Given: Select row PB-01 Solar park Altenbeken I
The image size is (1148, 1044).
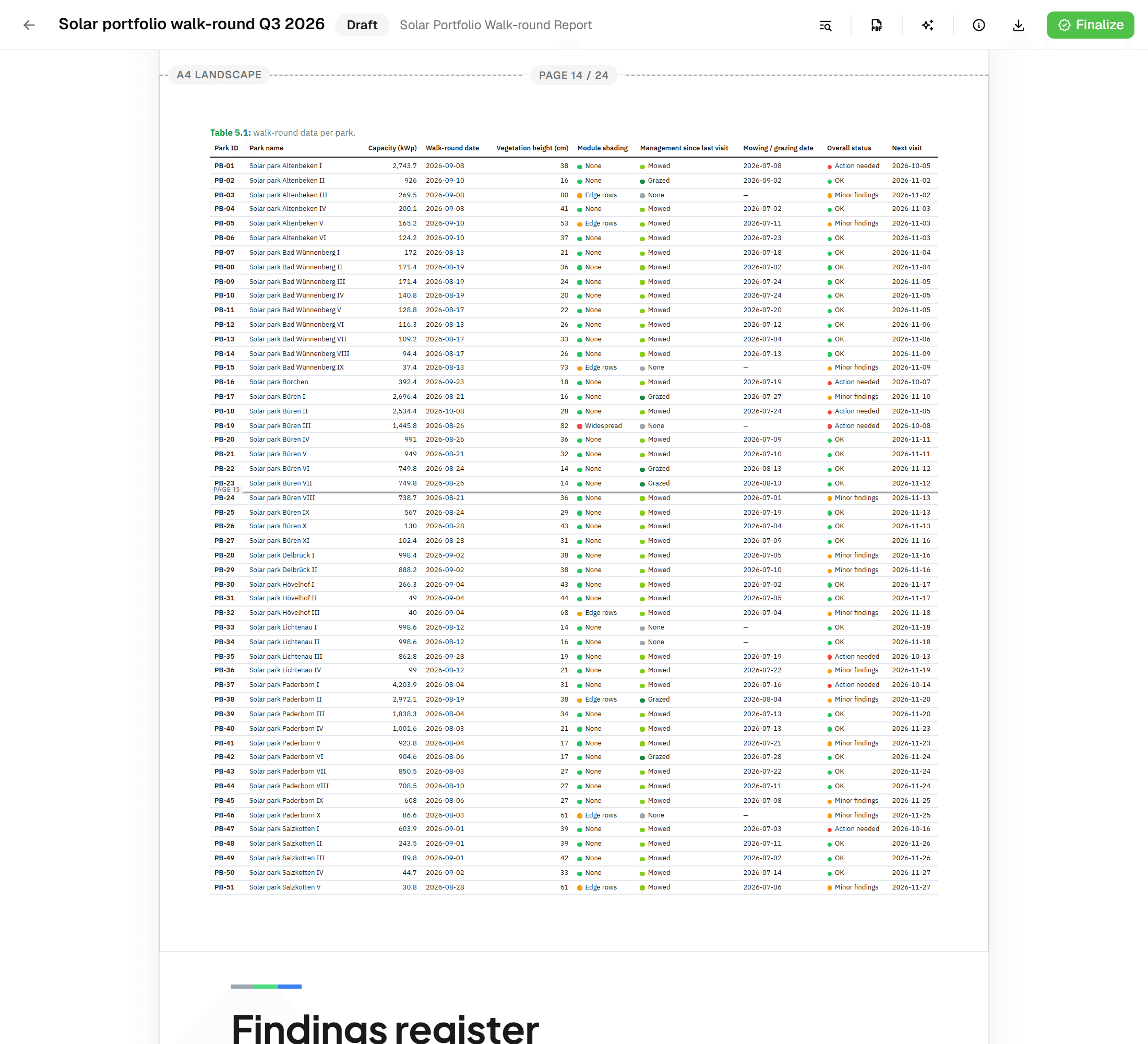Looking at the screenshot, I should click(x=573, y=166).
